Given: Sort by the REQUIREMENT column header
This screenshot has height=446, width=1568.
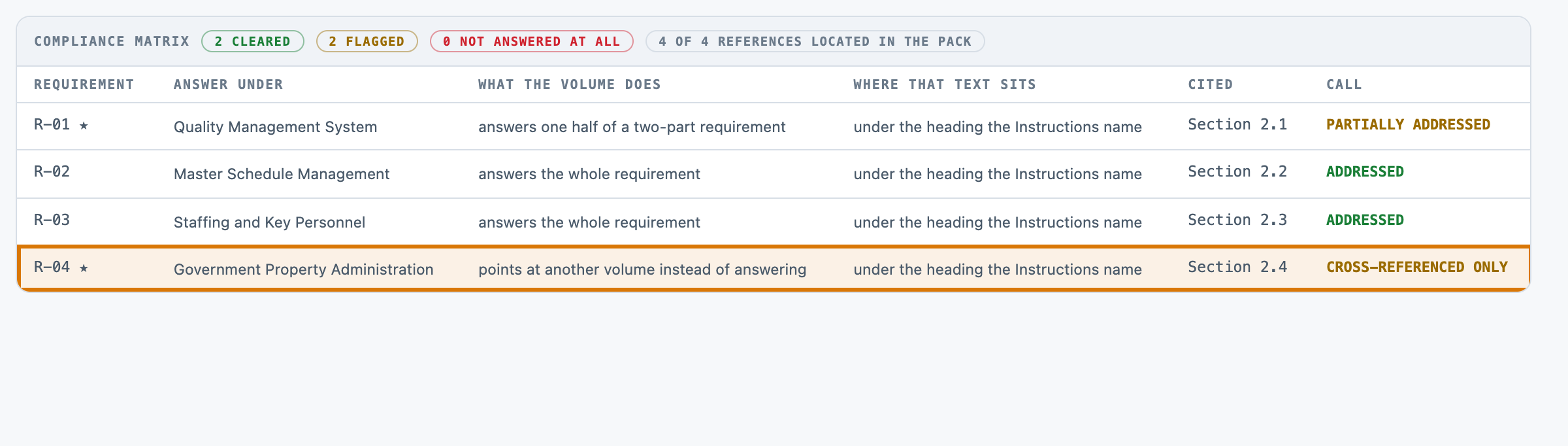Looking at the screenshot, I should [x=84, y=84].
